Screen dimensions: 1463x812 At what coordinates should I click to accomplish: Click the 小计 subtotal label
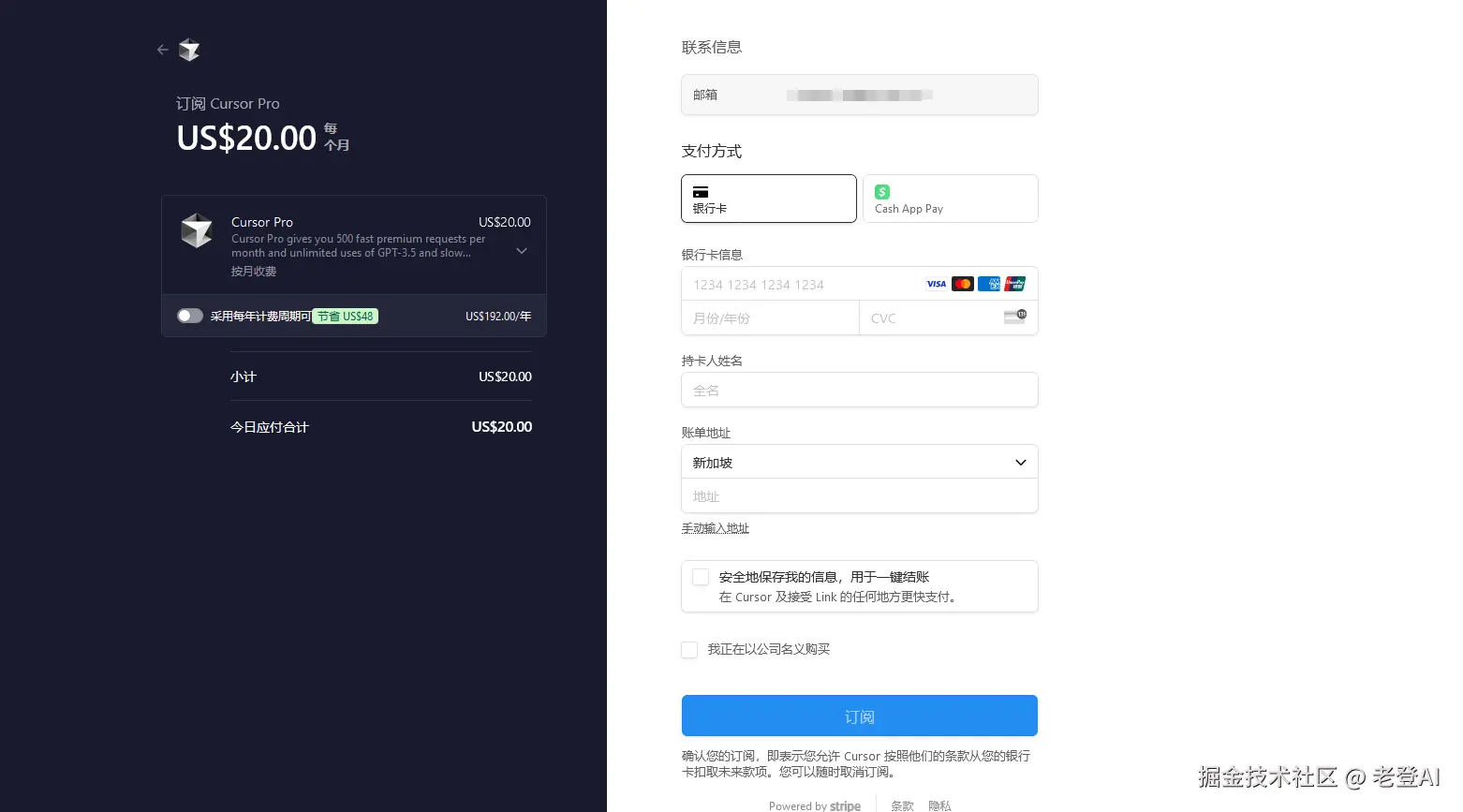(x=244, y=376)
